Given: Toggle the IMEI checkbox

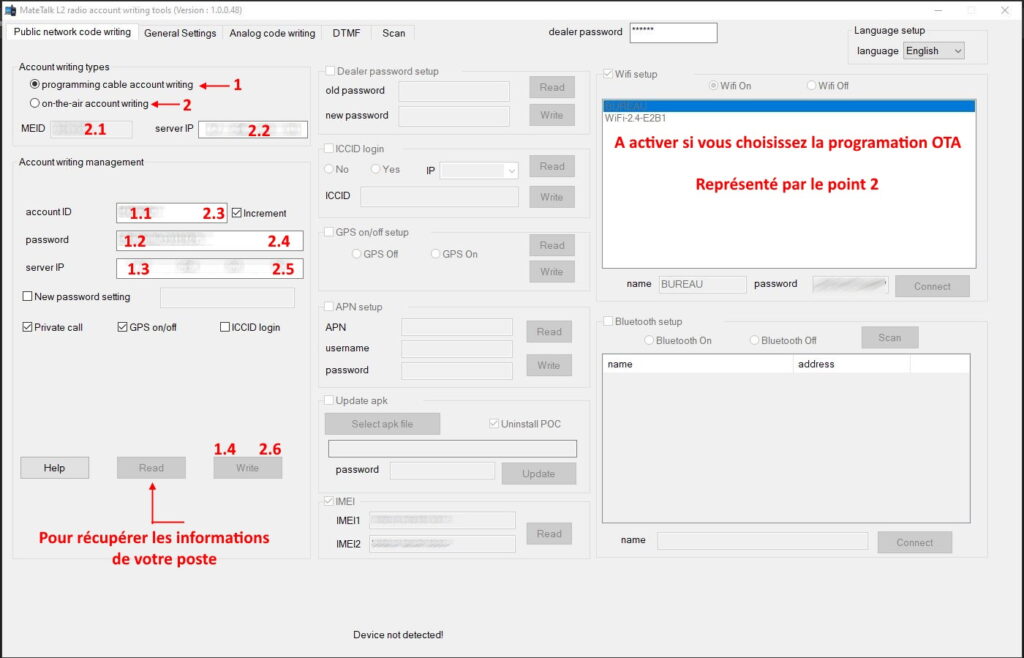Looking at the screenshot, I should click(x=331, y=500).
